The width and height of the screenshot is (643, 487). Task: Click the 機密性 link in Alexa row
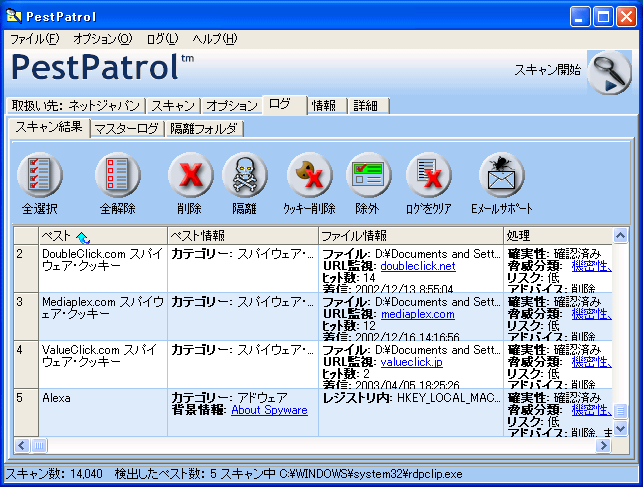(x=591, y=410)
